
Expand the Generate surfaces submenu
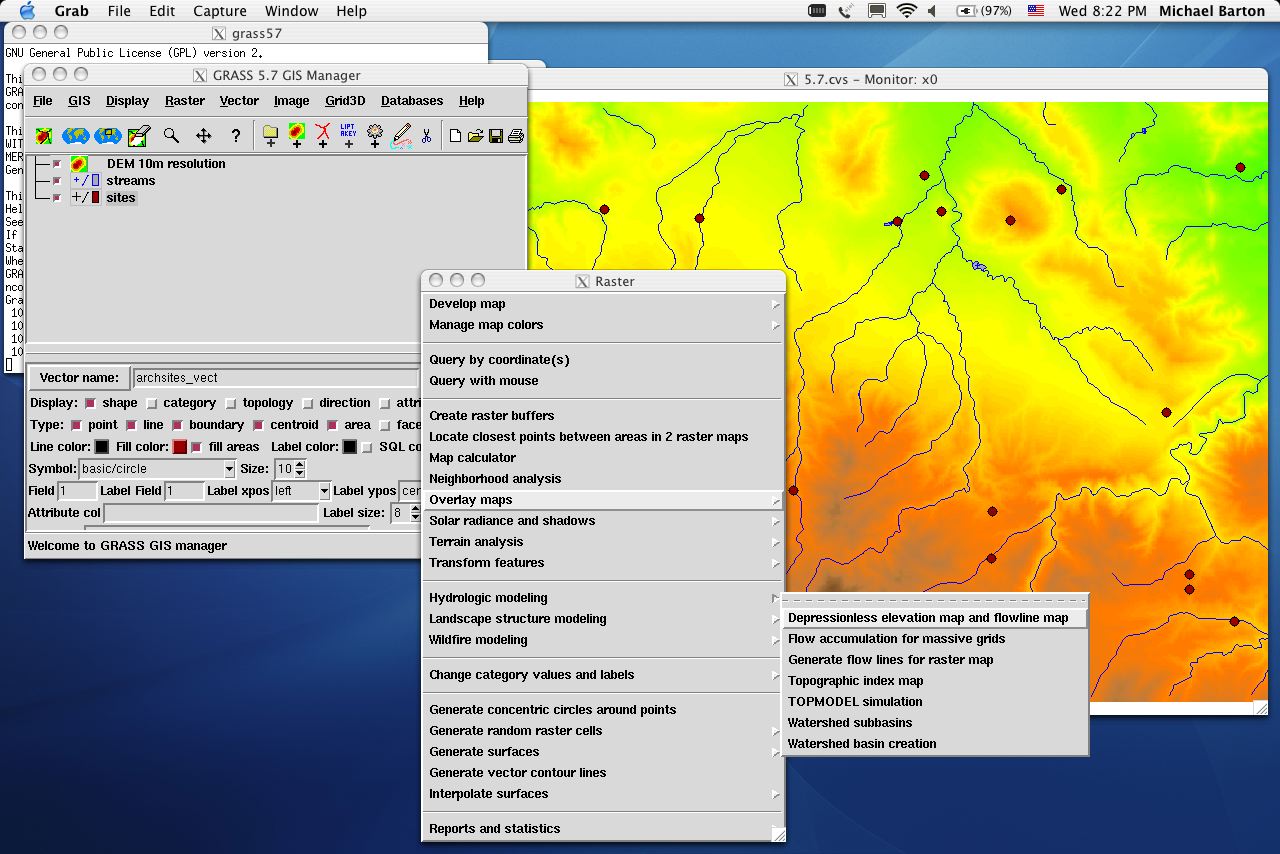pyautogui.click(x=603, y=752)
